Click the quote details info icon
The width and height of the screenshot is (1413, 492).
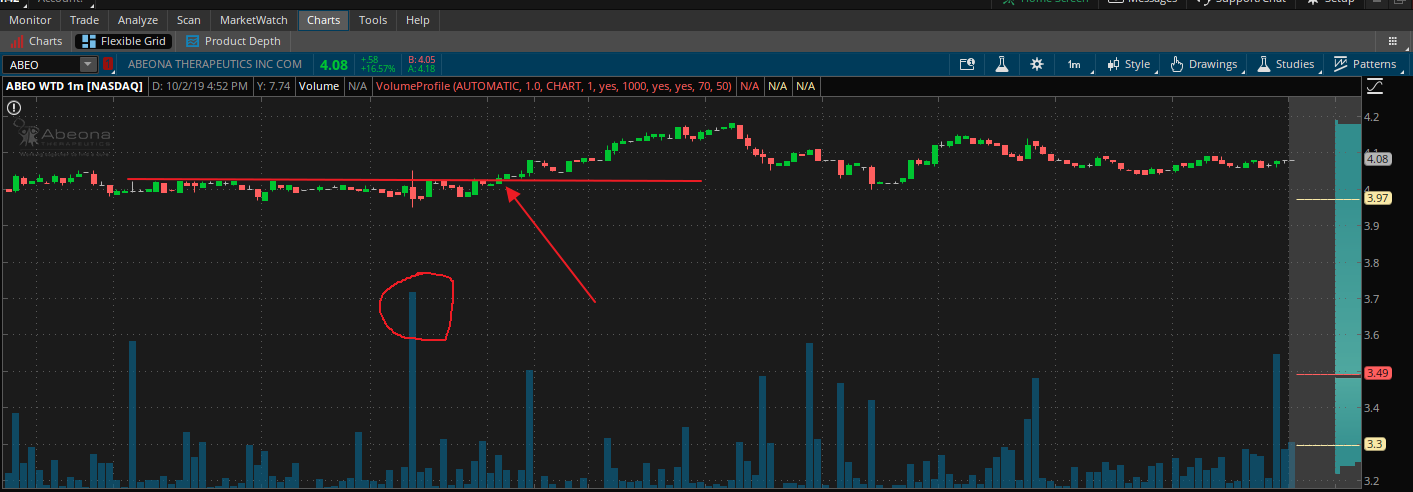(967, 64)
